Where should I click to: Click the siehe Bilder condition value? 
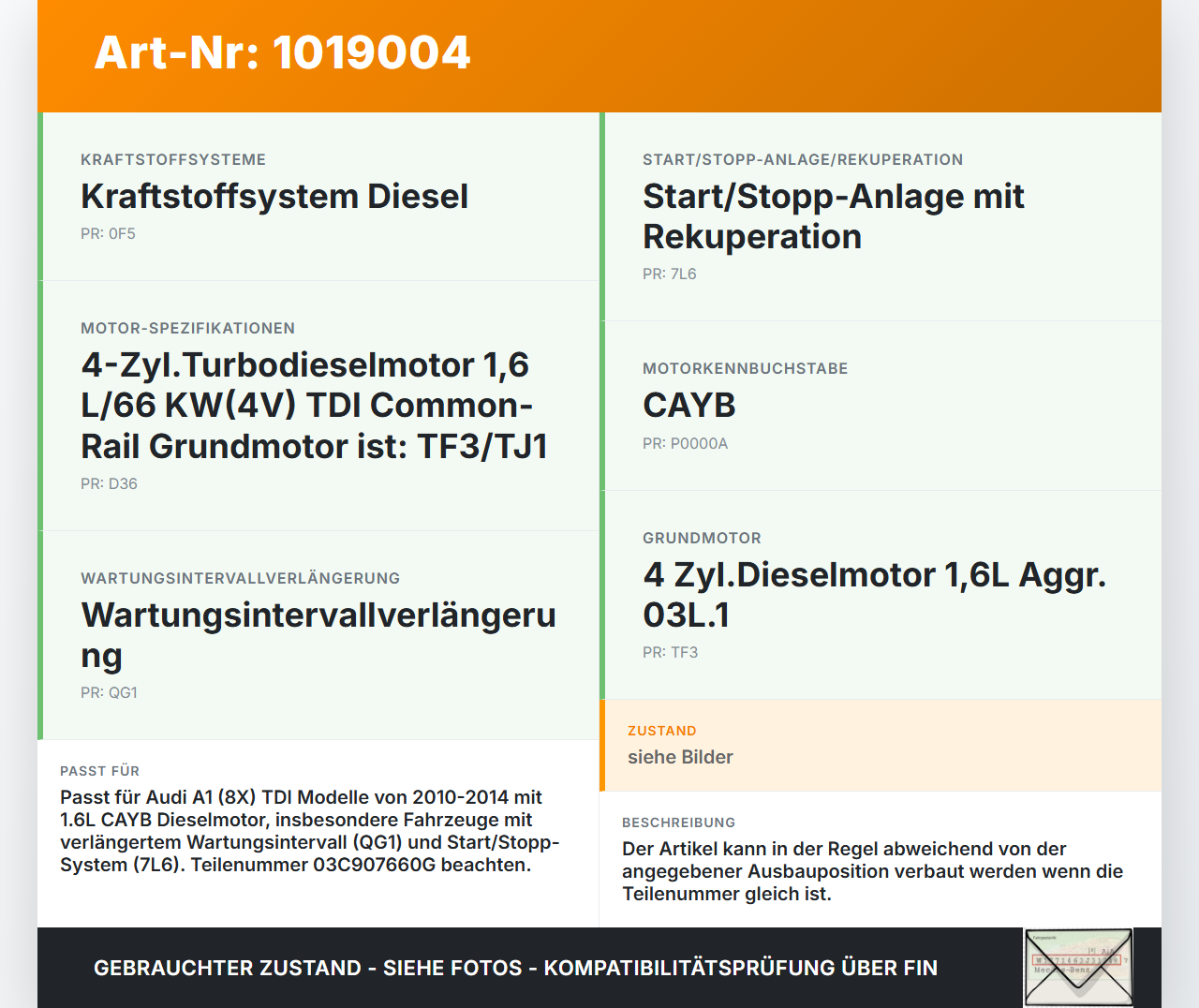coord(680,757)
